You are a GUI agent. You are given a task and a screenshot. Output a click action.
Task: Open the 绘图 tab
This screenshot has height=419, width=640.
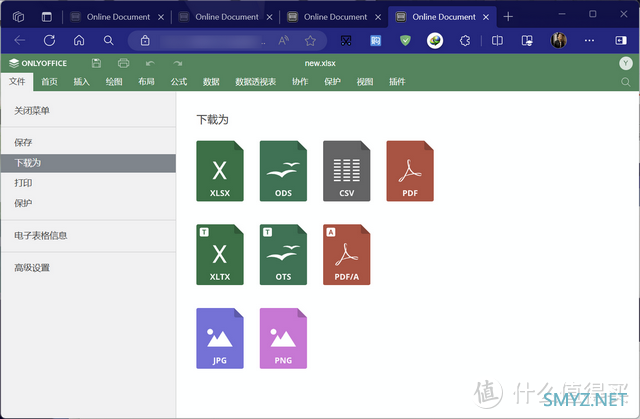coord(114,82)
